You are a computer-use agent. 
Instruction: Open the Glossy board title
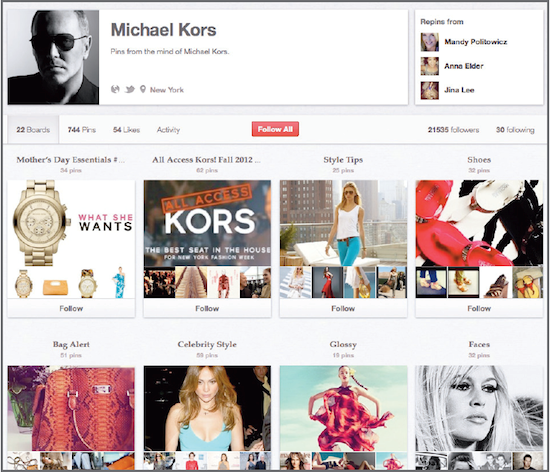(x=343, y=344)
